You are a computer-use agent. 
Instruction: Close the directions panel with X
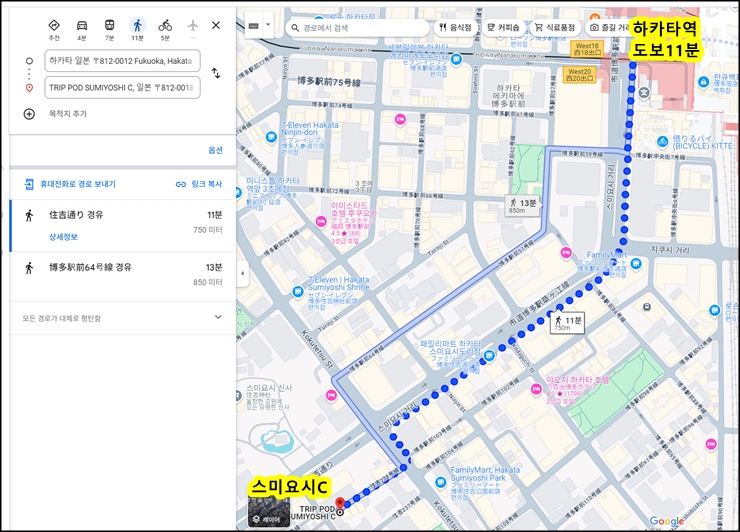[216, 25]
